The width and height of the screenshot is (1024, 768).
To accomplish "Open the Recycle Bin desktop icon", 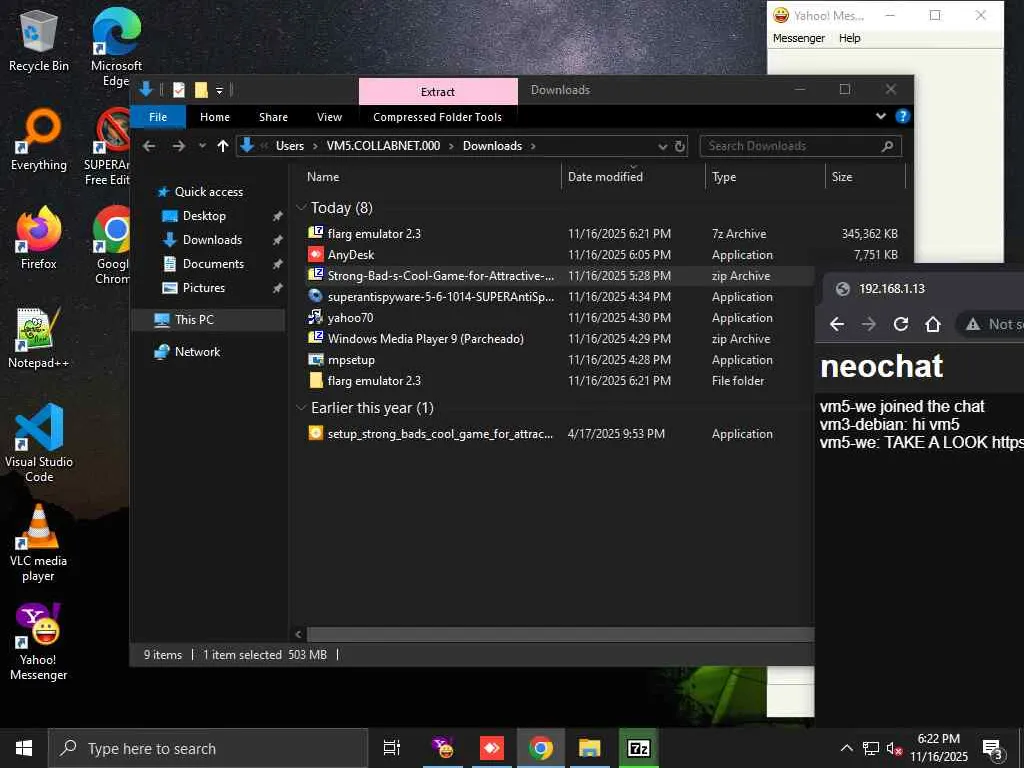I will click(39, 40).
